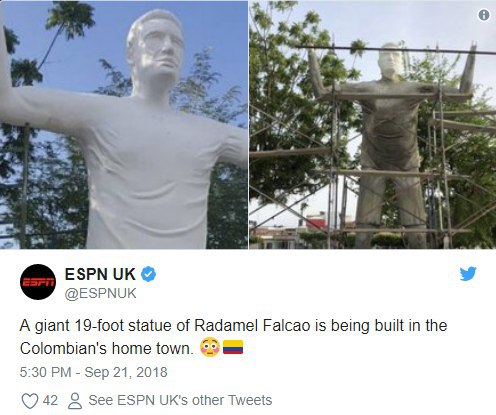The height and width of the screenshot is (415, 496).
Task: Click the Colombian flag emoji
Action: click(x=233, y=347)
